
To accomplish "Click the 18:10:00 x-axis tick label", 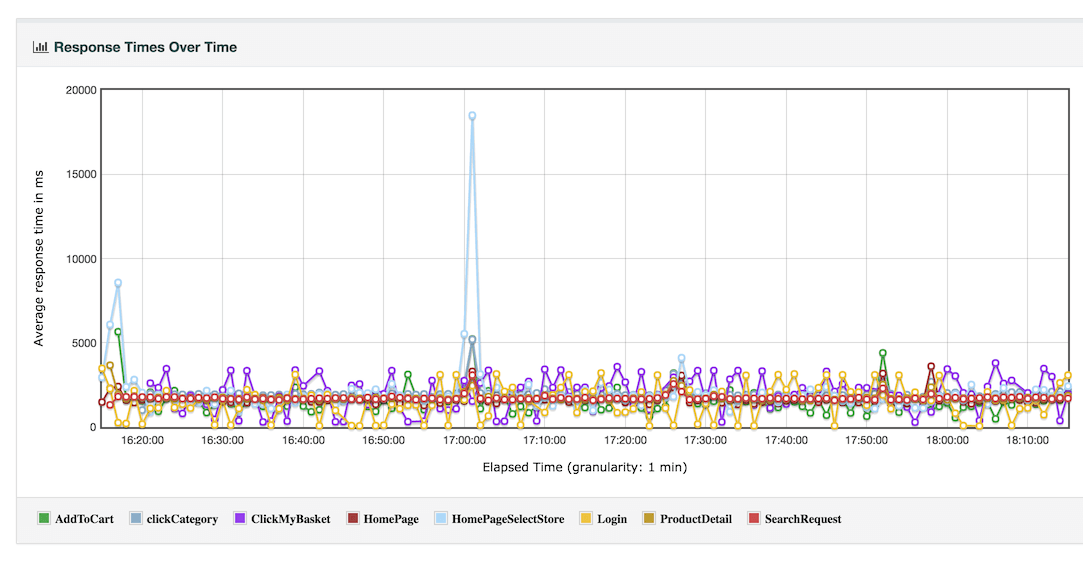I will click(1027, 440).
